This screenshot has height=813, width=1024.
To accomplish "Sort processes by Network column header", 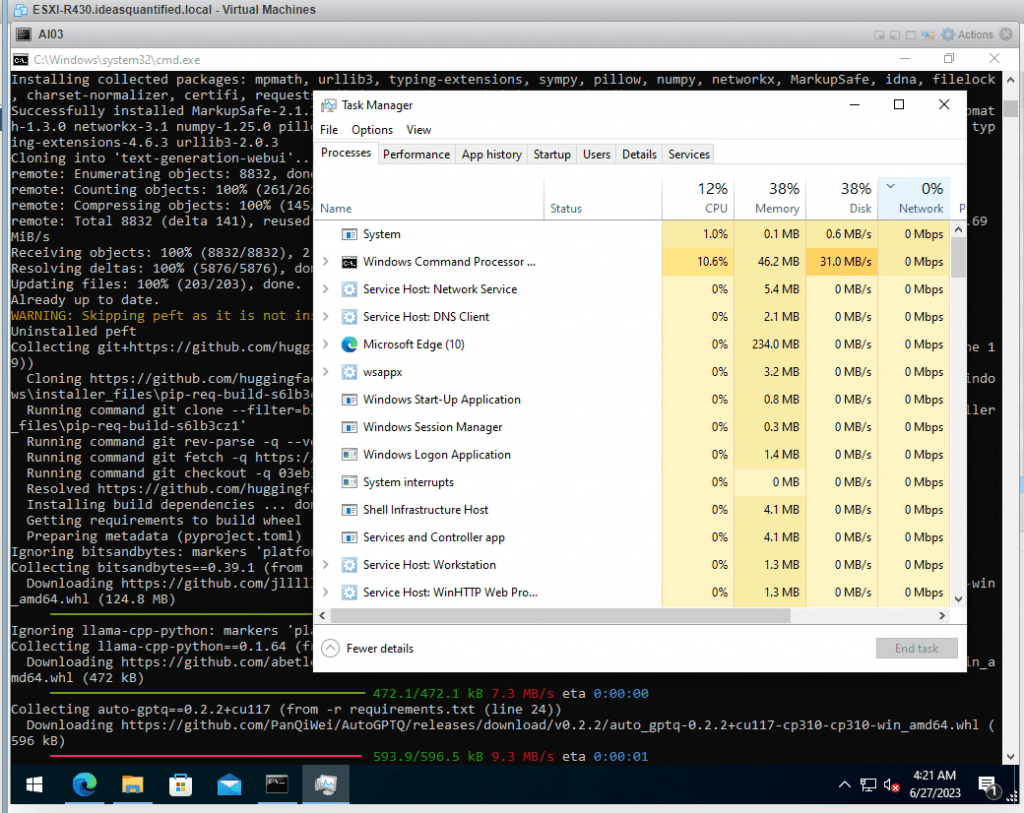I will [x=914, y=199].
